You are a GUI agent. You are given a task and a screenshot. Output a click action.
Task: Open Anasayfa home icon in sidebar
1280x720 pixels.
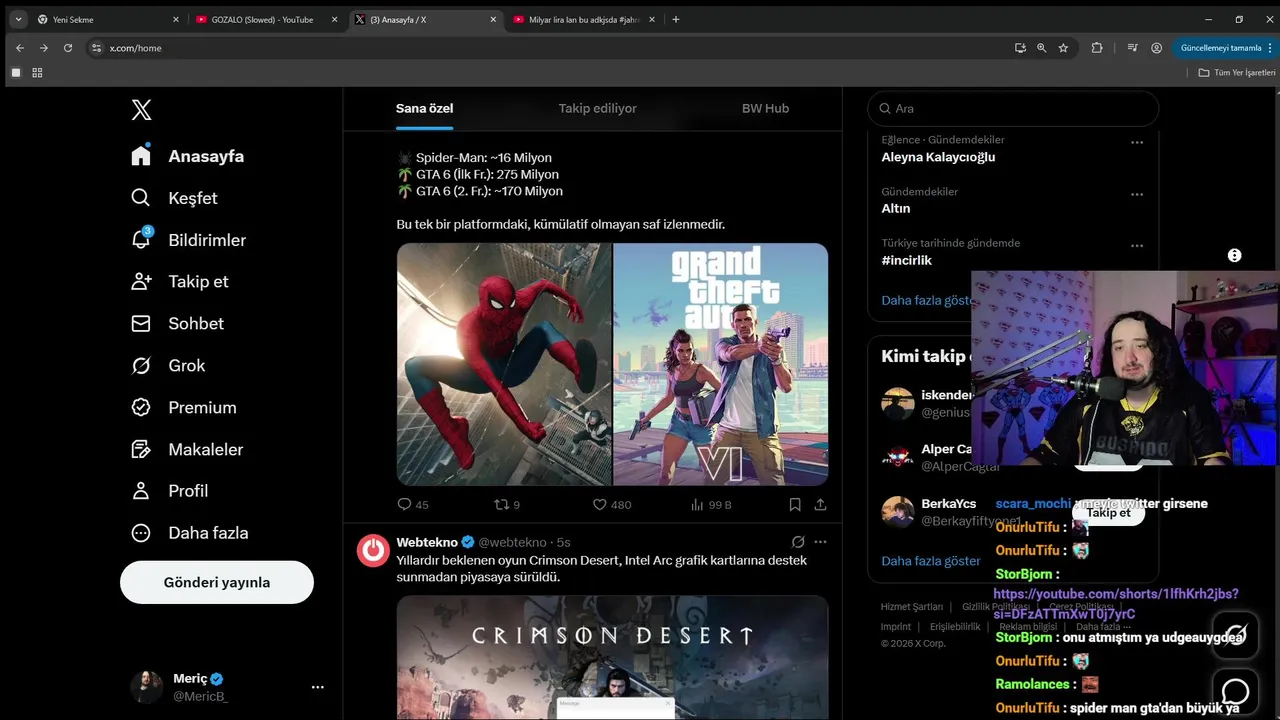pyautogui.click(x=141, y=156)
